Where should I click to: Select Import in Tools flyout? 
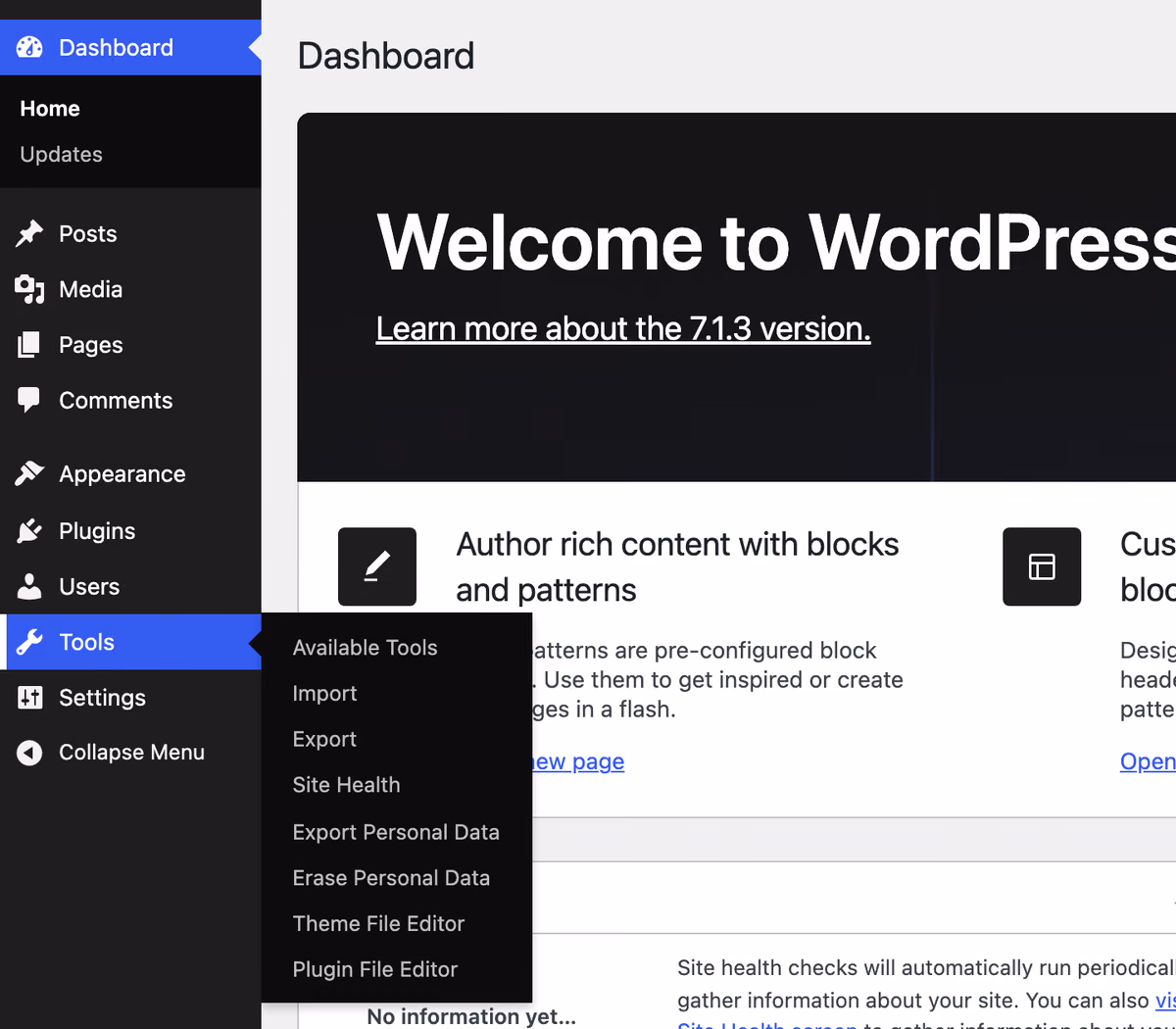pos(324,694)
